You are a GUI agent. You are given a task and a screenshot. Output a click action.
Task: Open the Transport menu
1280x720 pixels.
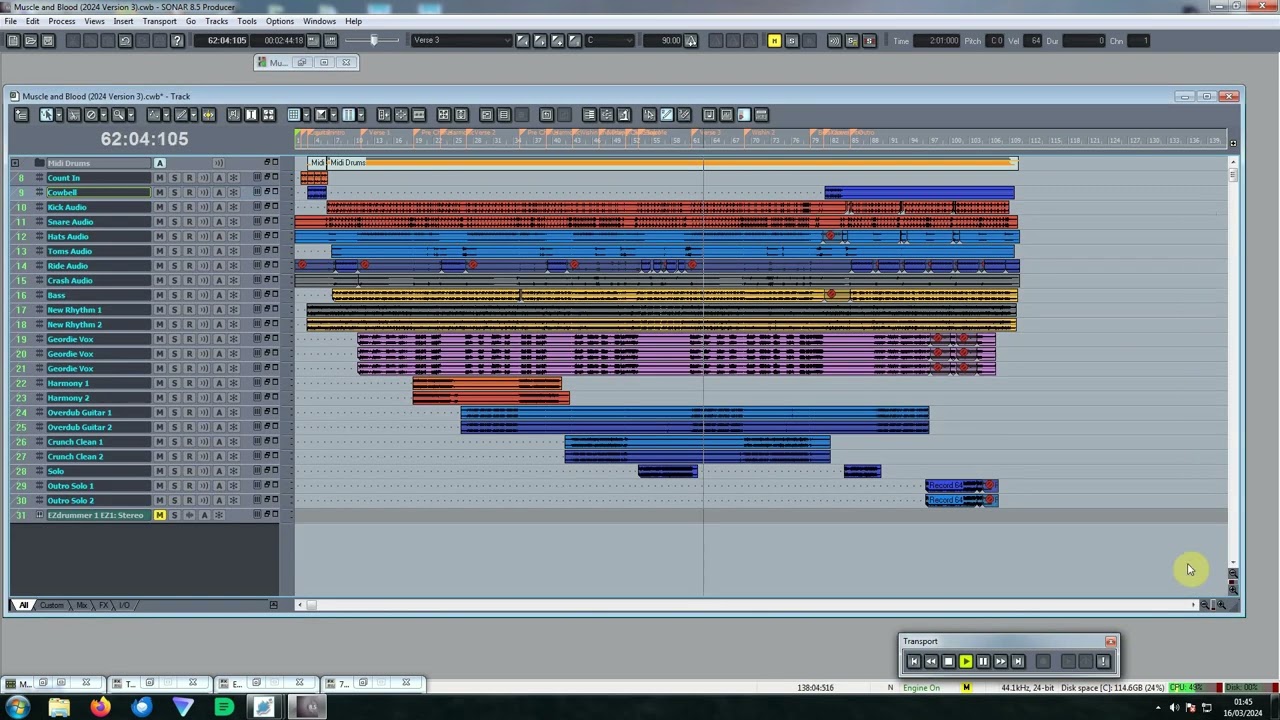pos(159,21)
